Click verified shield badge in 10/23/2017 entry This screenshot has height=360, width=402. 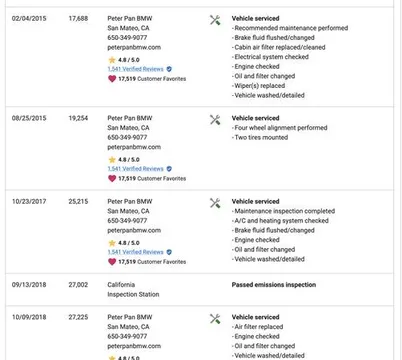point(169,252)
